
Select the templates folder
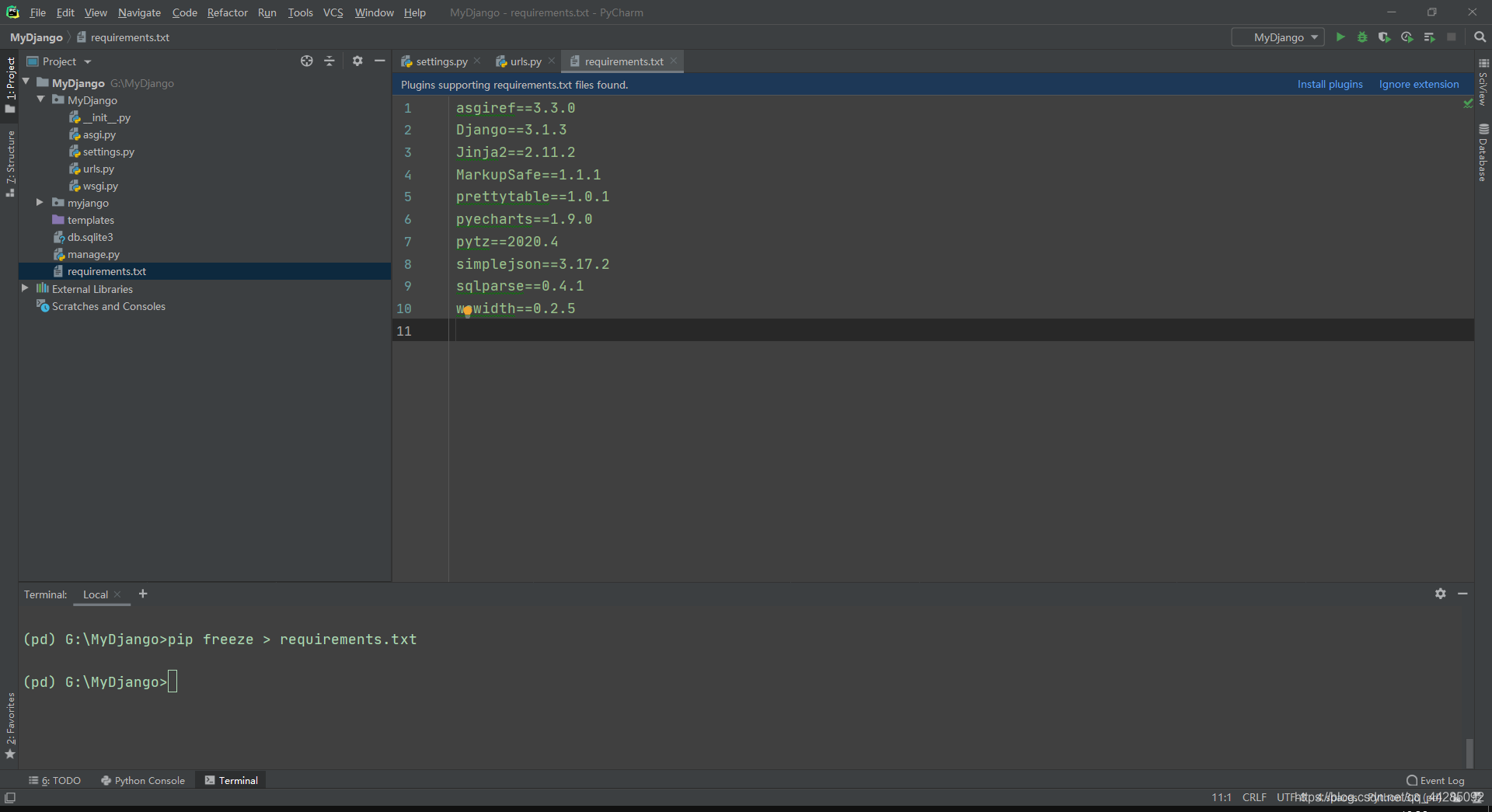coord(90,220)
